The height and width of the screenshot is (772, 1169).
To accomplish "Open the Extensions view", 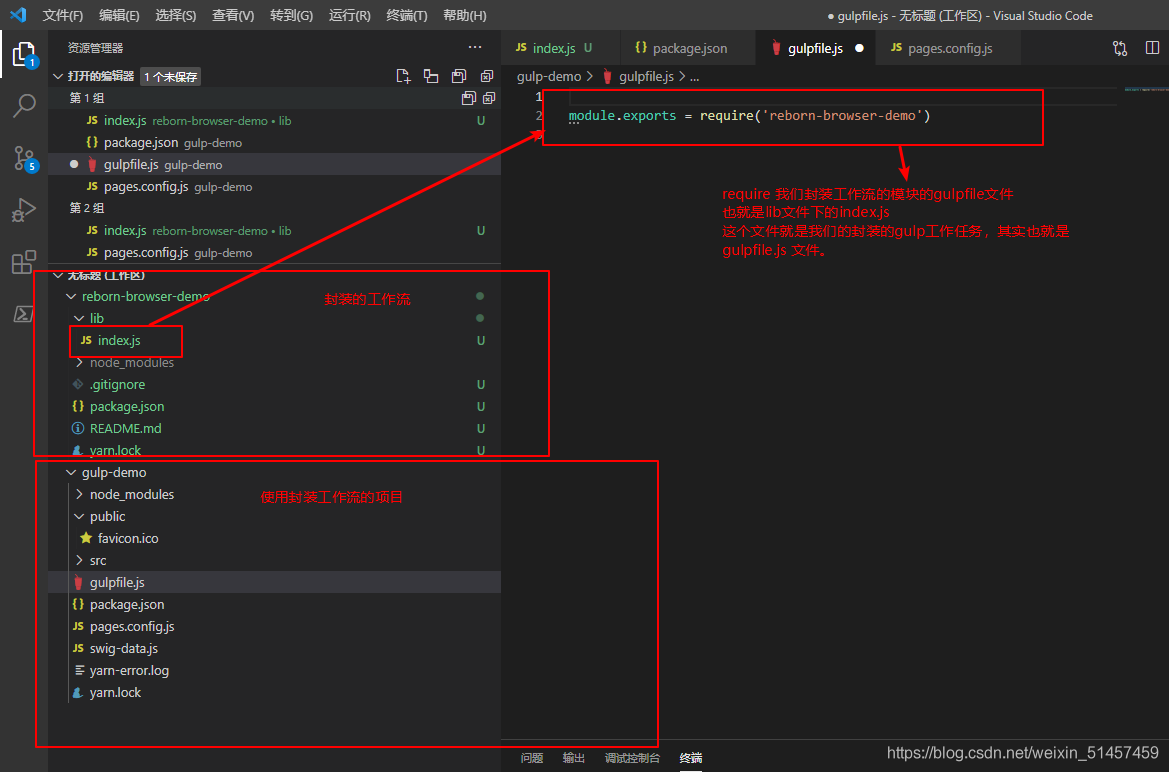I will (x=24, y=262).
